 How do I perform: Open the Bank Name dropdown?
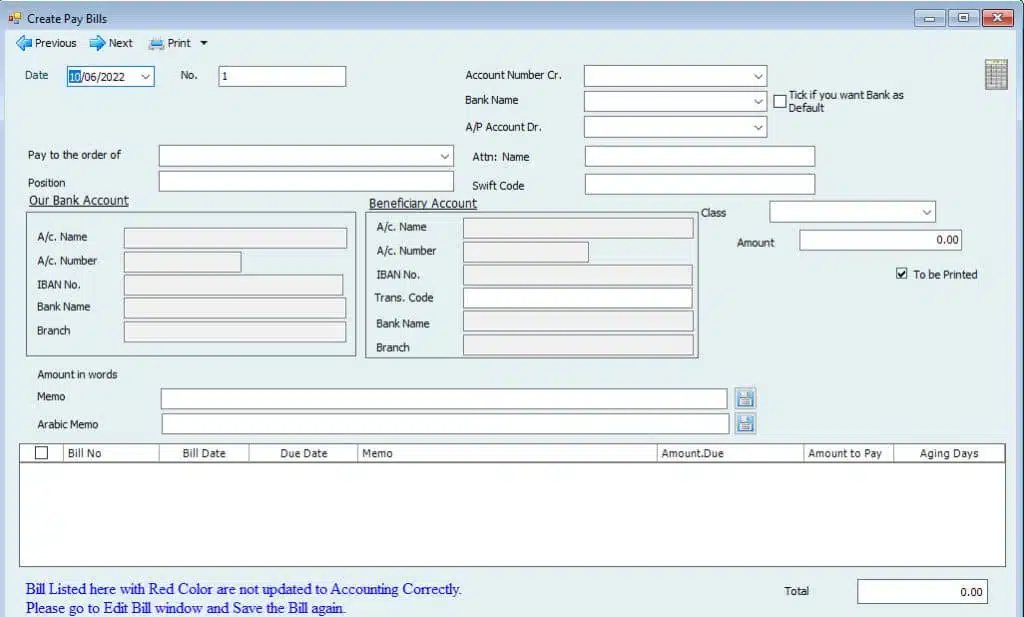[757, 101]
